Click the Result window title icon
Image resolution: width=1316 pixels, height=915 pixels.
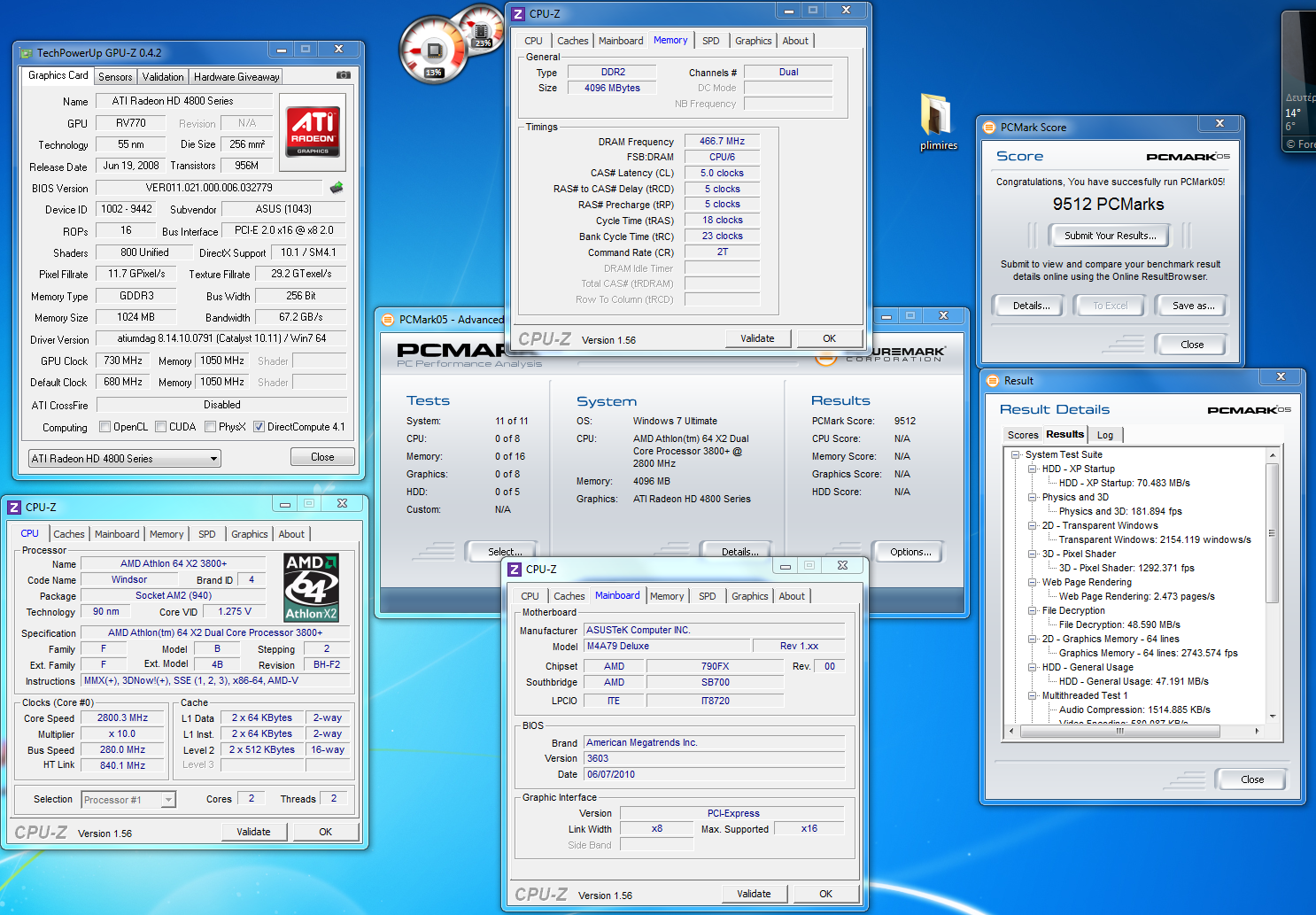click(x=993, y=381)
